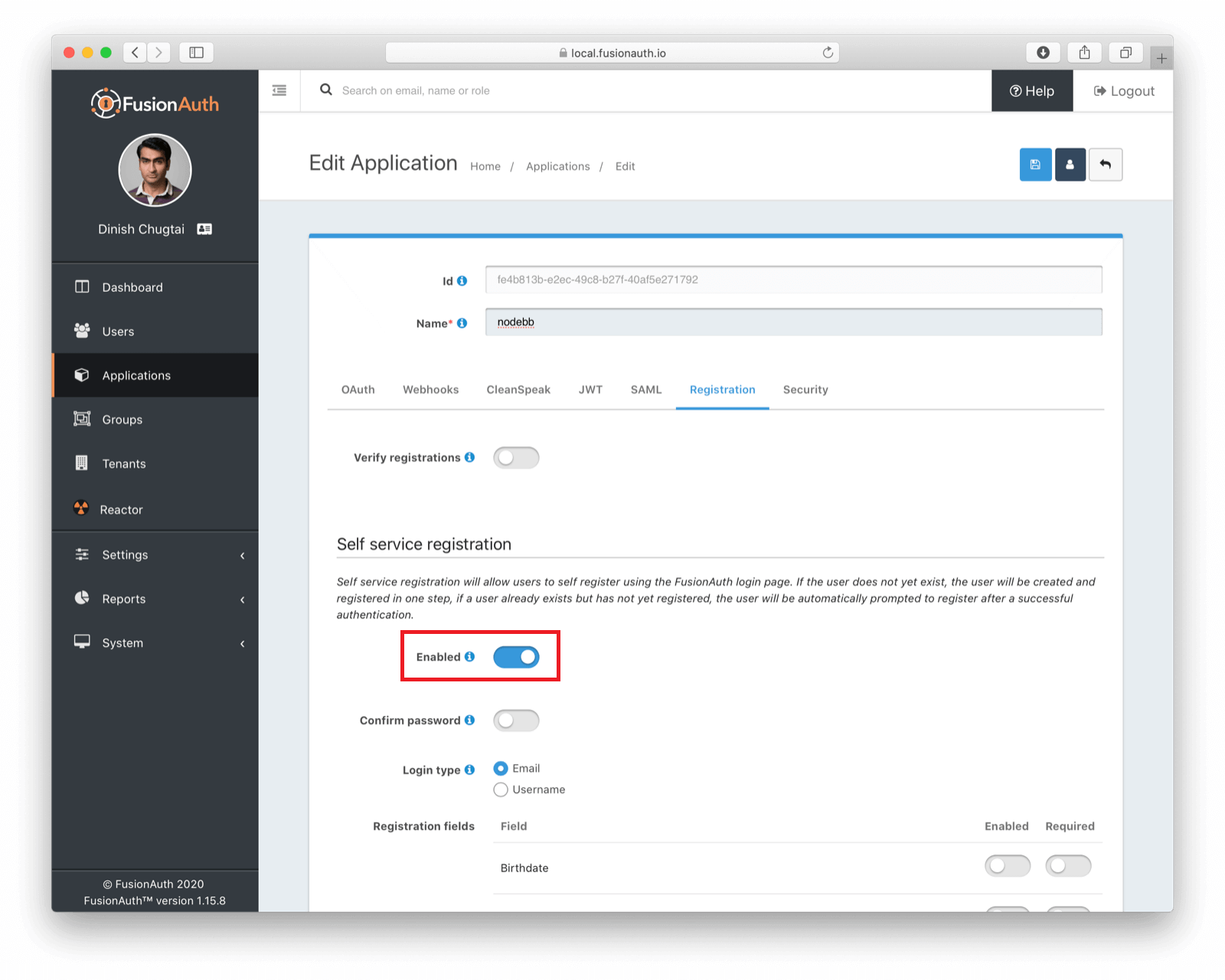The height and width of the screenshot is (980, 1225).
Task: Toggle the Confirm password switch
Action: [516, 720]
